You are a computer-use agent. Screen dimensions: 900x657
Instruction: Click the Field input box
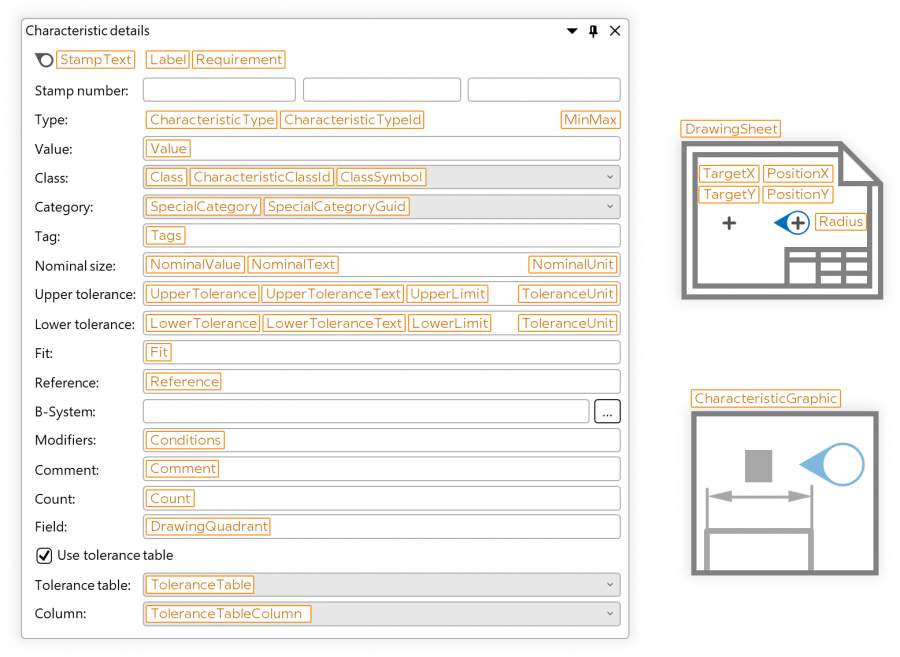(x=382, y=527)
